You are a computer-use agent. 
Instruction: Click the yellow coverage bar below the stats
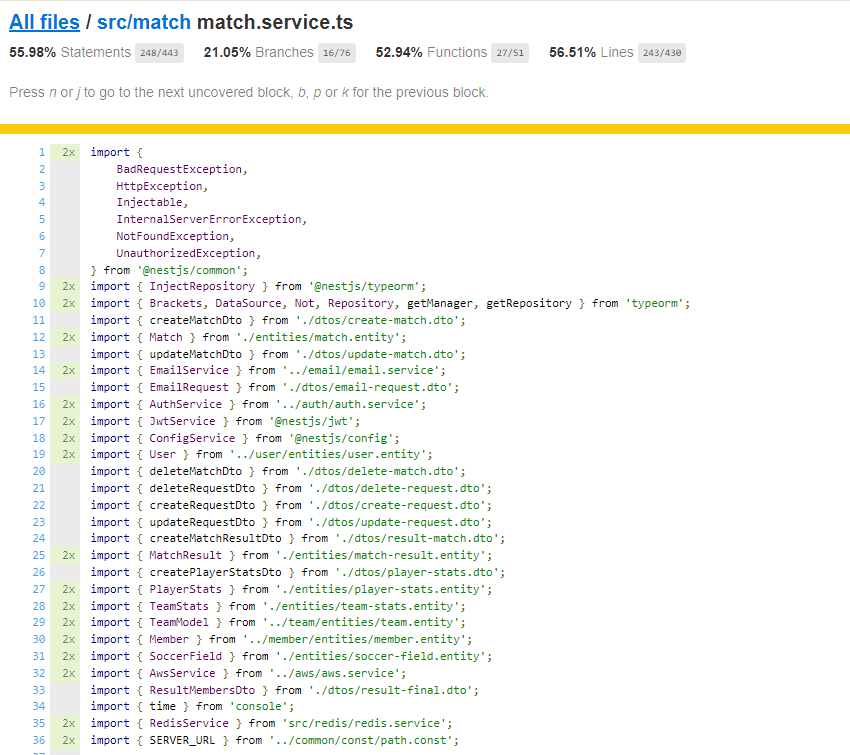point(425,126)
